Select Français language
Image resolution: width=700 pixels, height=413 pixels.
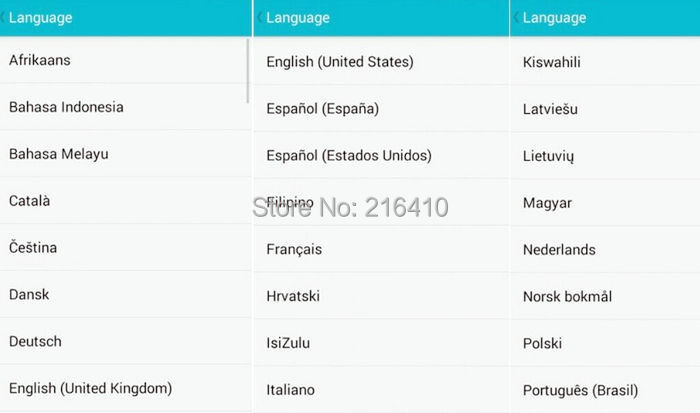(x=294, y=250)
